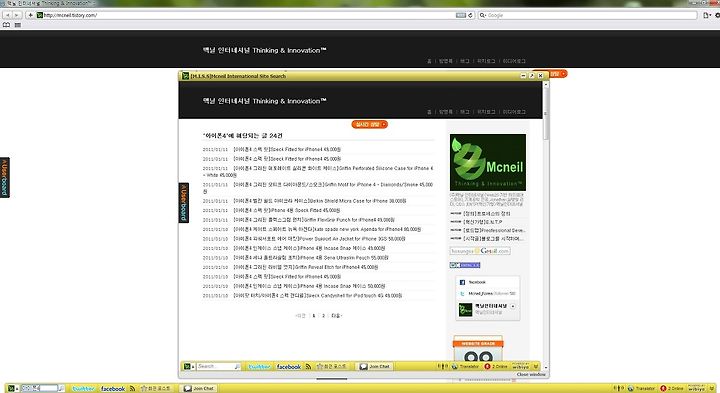This screenshot has height=393, width=720.
Task: Open Griffin FlexGrip Punch post
Action: (x=314, y=220)
